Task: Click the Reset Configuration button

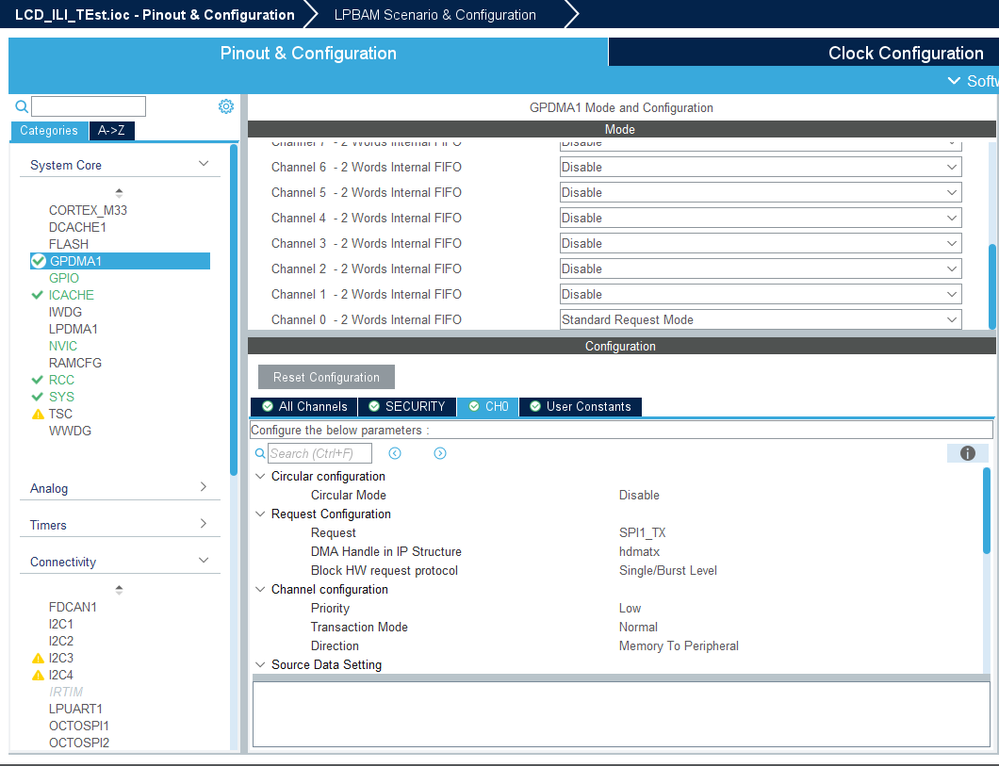Action: tap(326, 377)
